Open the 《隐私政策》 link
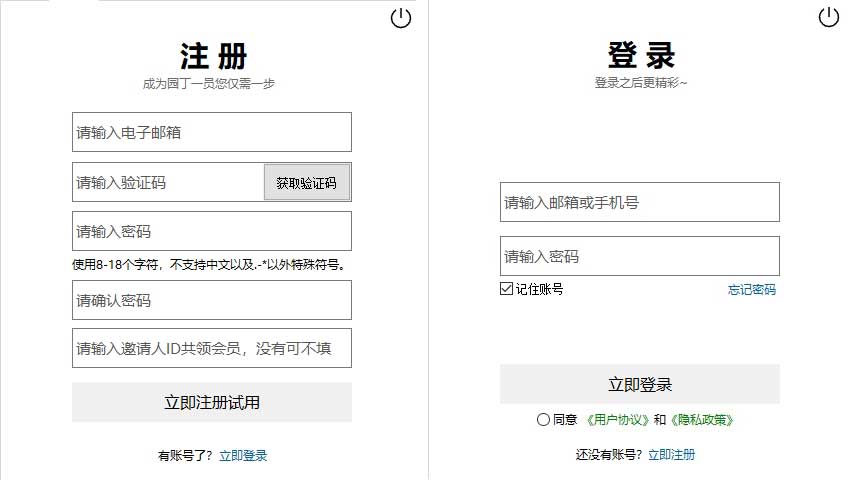The image size is (850, 480). pos(708,420)
